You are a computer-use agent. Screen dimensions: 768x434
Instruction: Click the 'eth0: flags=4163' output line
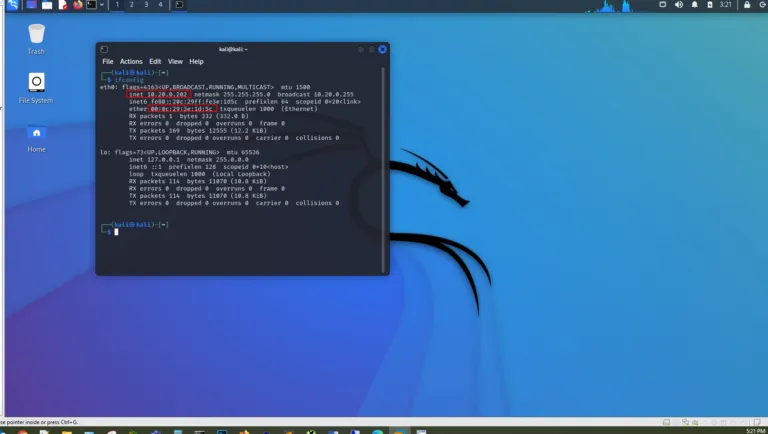pyautogui.click(x=205, y=87)
